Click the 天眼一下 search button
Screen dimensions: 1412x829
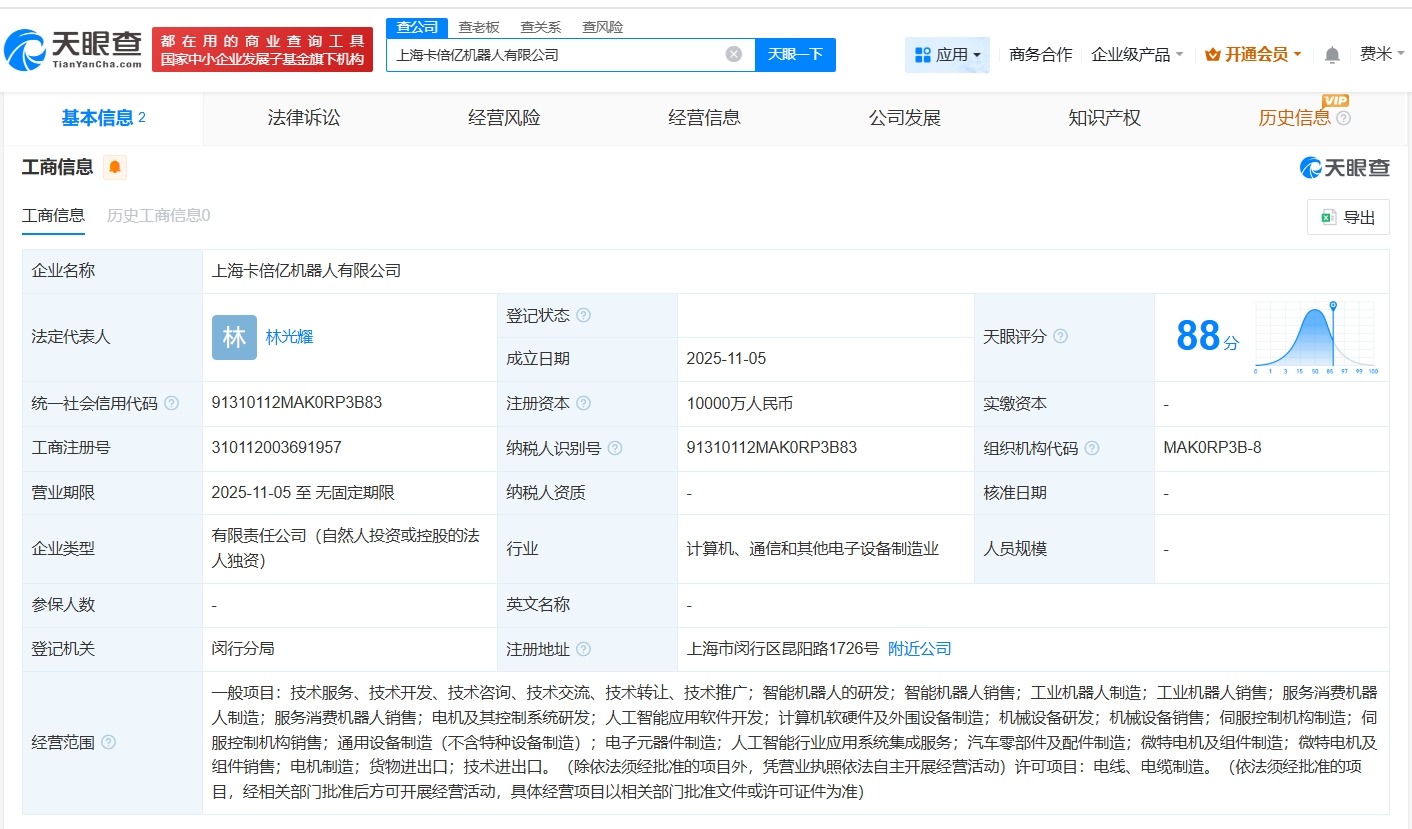[x=797, y=54]
